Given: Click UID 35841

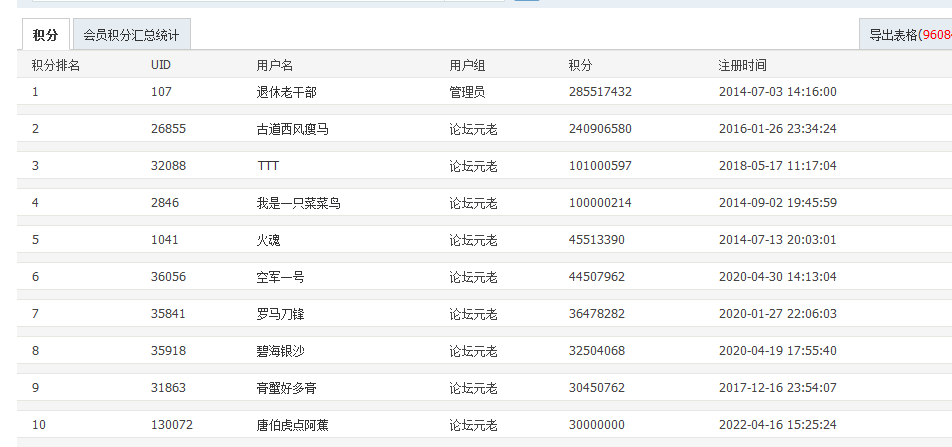Looking at the screenshot, I should point(169,314).
